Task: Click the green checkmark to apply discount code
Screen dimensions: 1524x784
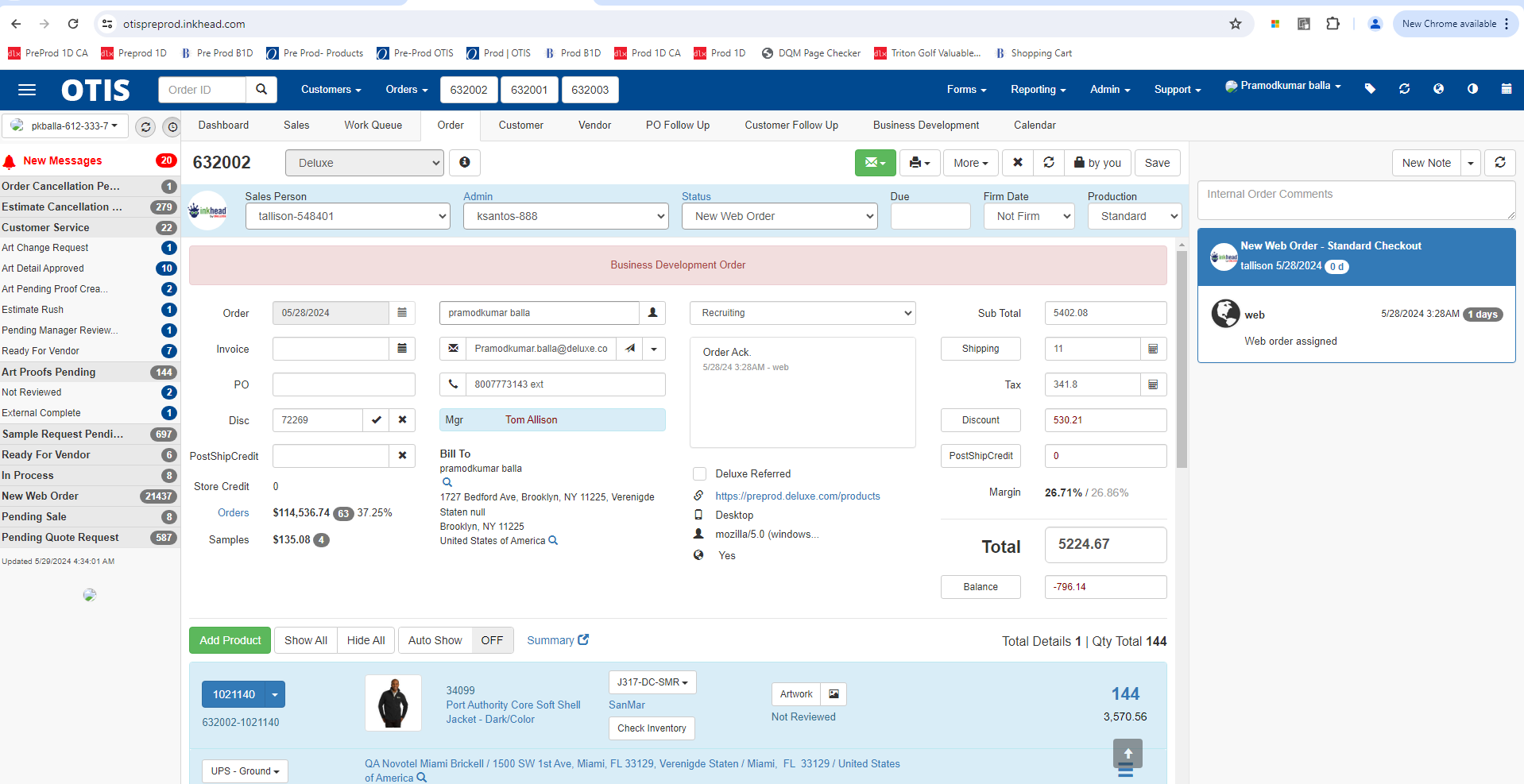Action: (x=376, y=420)
